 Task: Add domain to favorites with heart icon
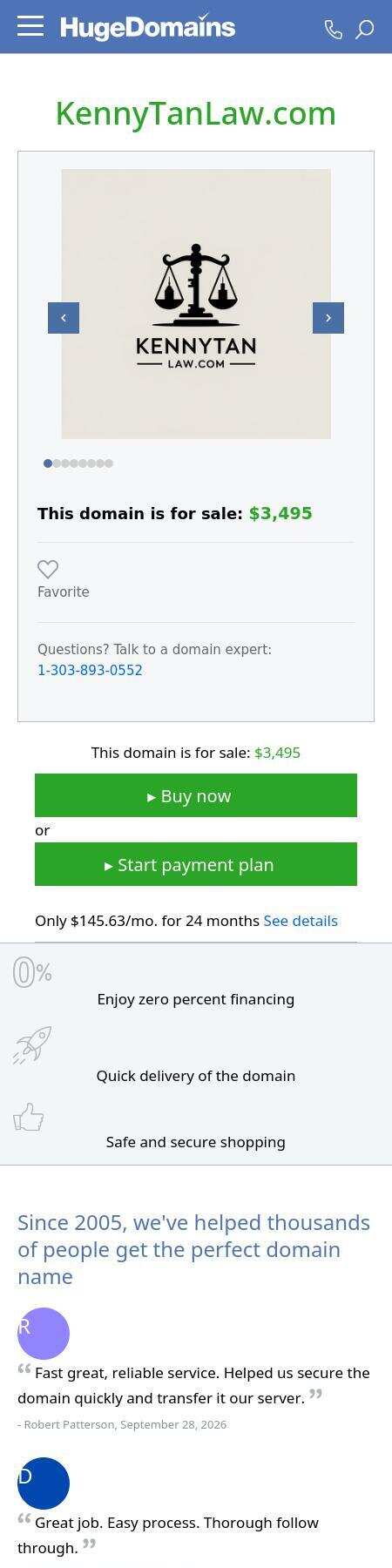[x=48, y=569]
